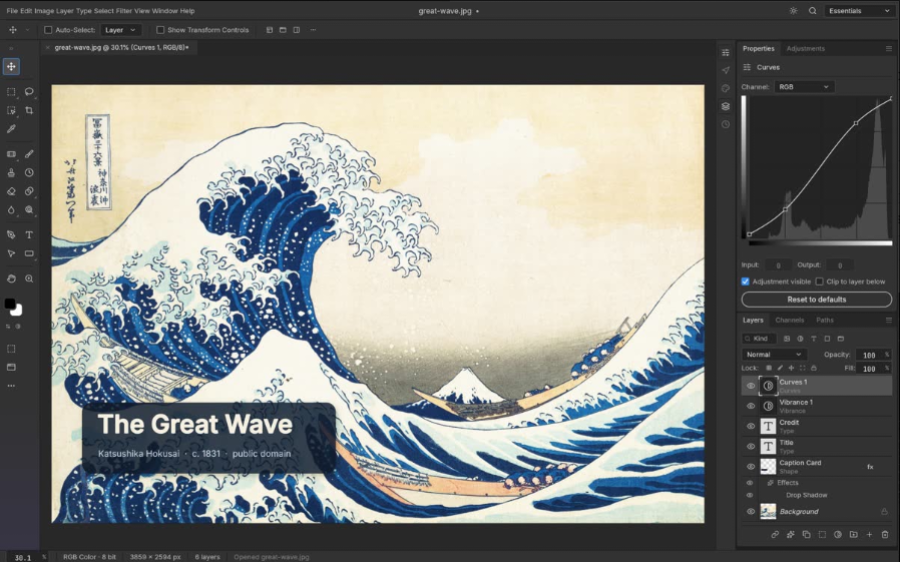Image resolution: width=900 pixels, height=562 pixels.
Task: Select the Eraser tool
Action: point(11,191)
